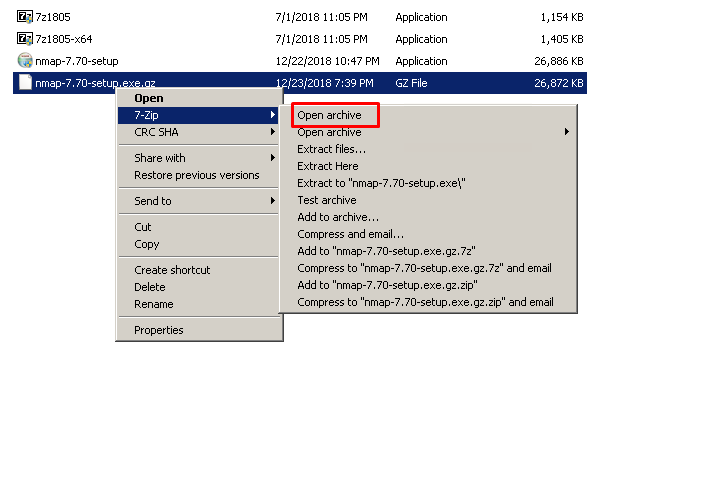This screenshot has width=722, height=494.
Task: Select Copy in the context menu
Action: pos(200,244)
